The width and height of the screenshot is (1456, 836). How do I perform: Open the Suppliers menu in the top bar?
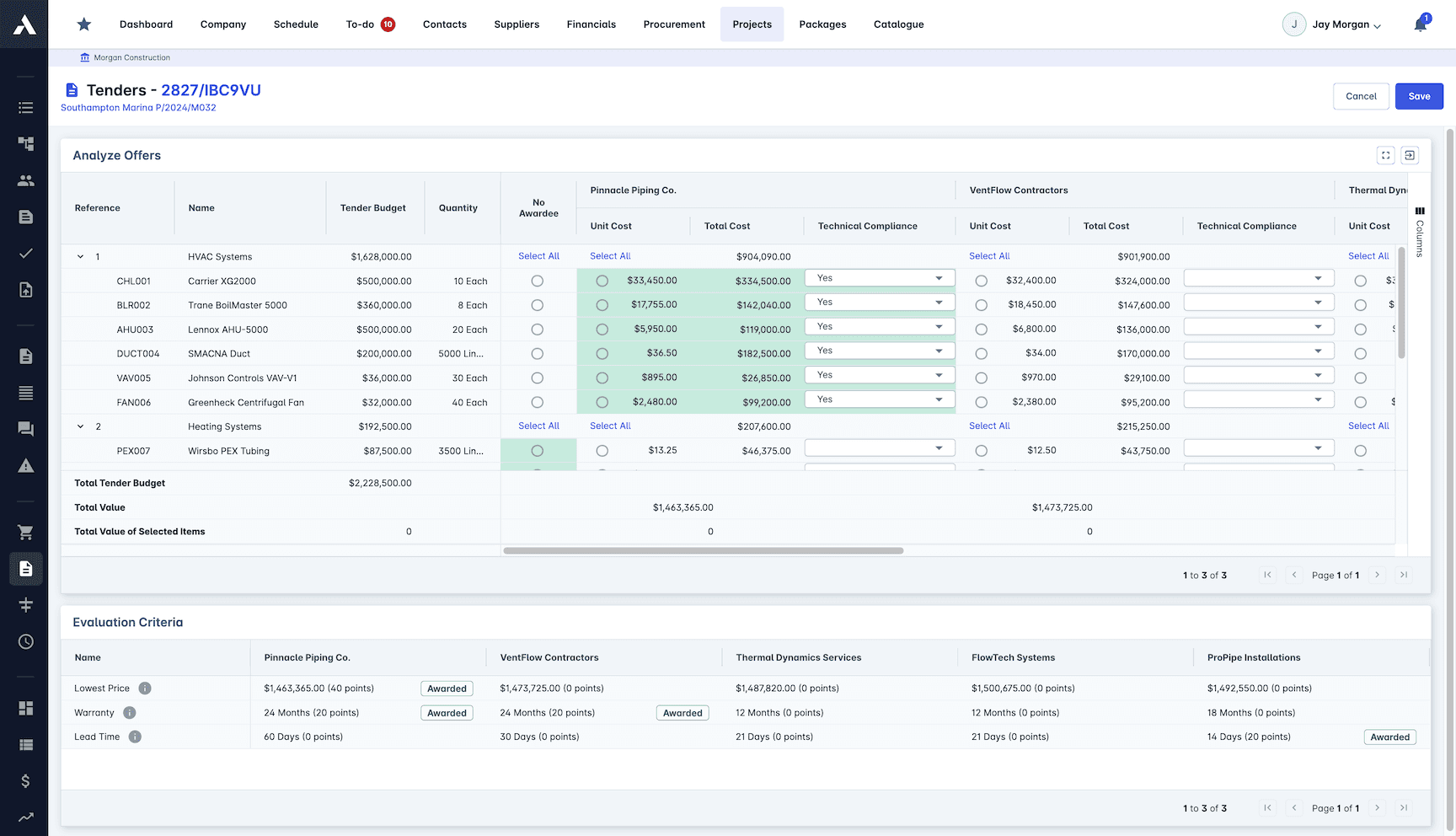(517, 24)
